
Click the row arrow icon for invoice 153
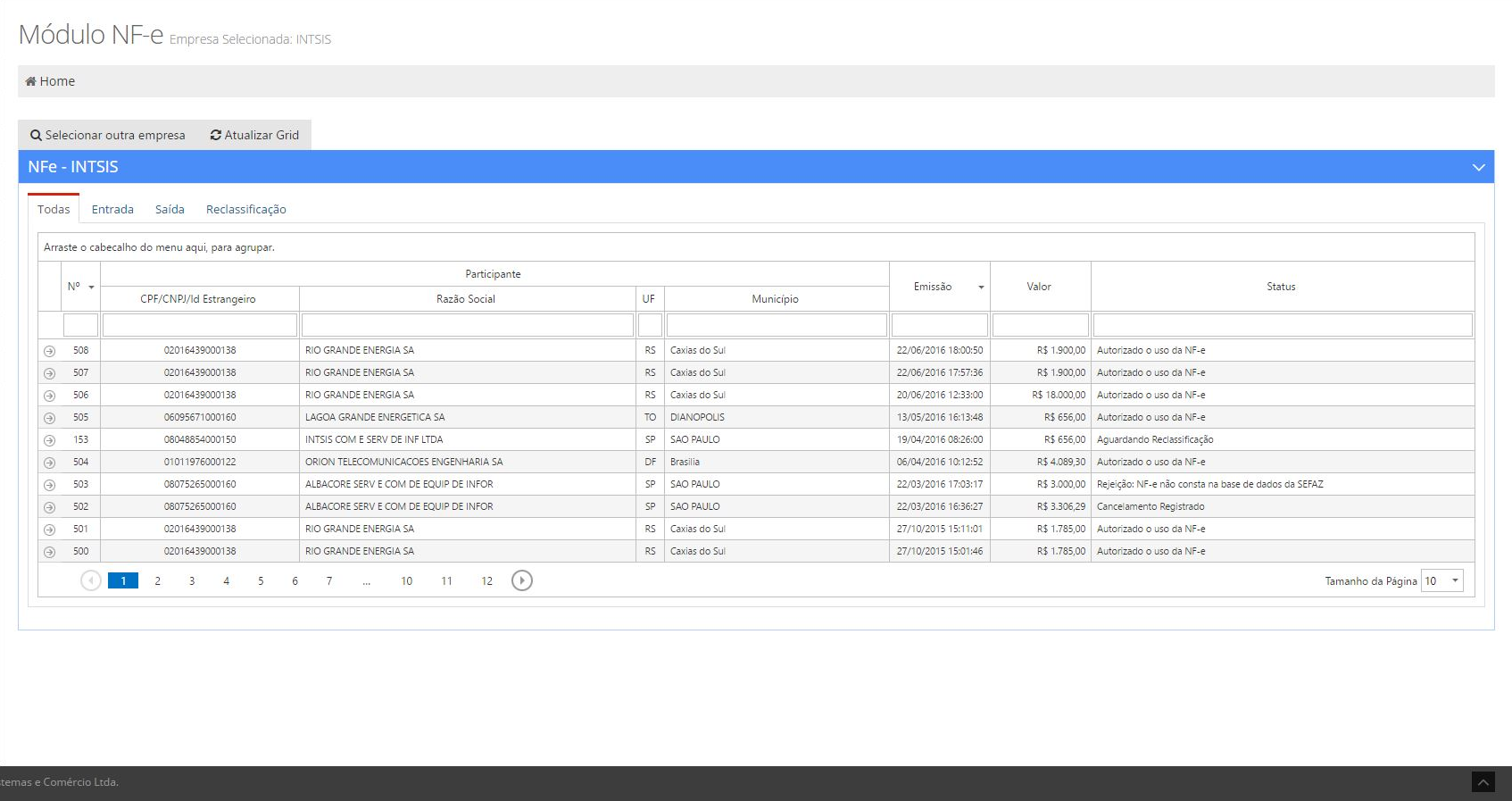click(x=50, y=440)
